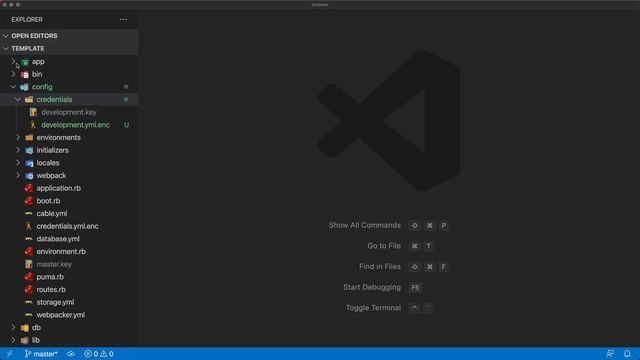Image resolution: width=640 pixels, height=360 pixels.
Task: Click the development.key file icon
Action: (33, 112)
